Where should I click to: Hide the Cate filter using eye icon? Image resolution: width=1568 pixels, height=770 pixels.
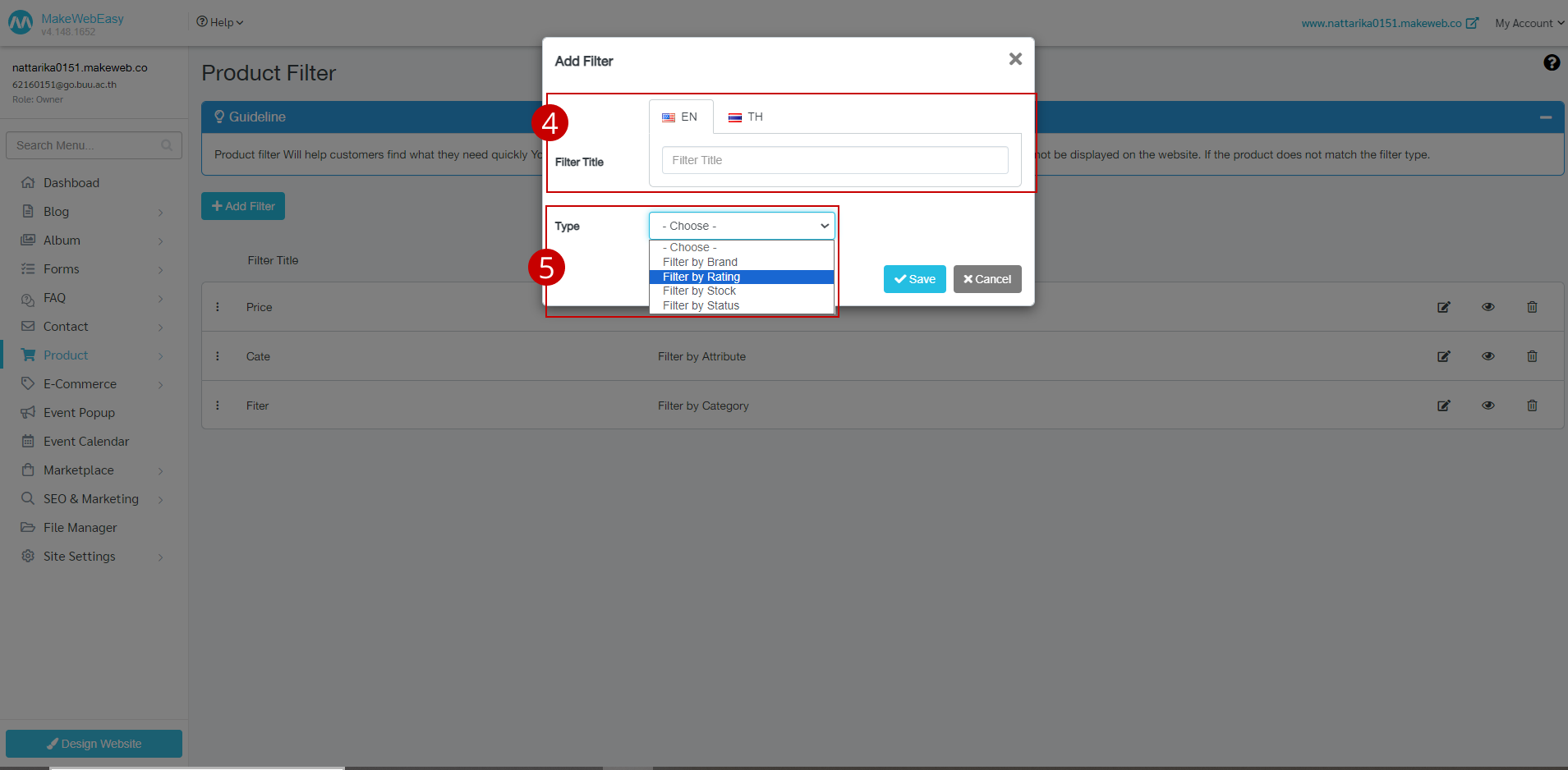[x=1488, y=355]
